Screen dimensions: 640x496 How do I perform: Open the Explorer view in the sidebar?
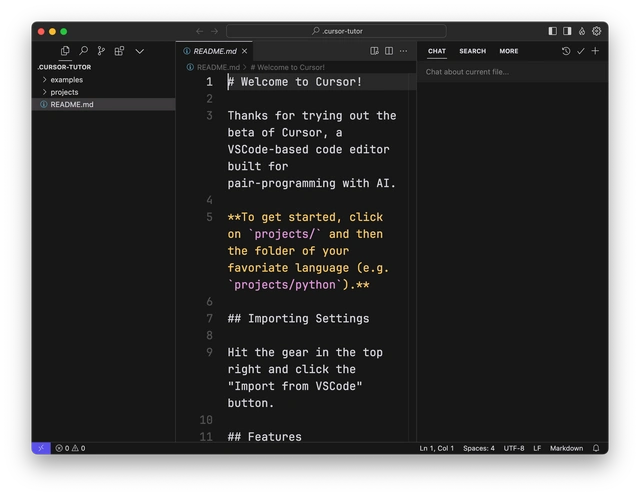pos(65,51)
